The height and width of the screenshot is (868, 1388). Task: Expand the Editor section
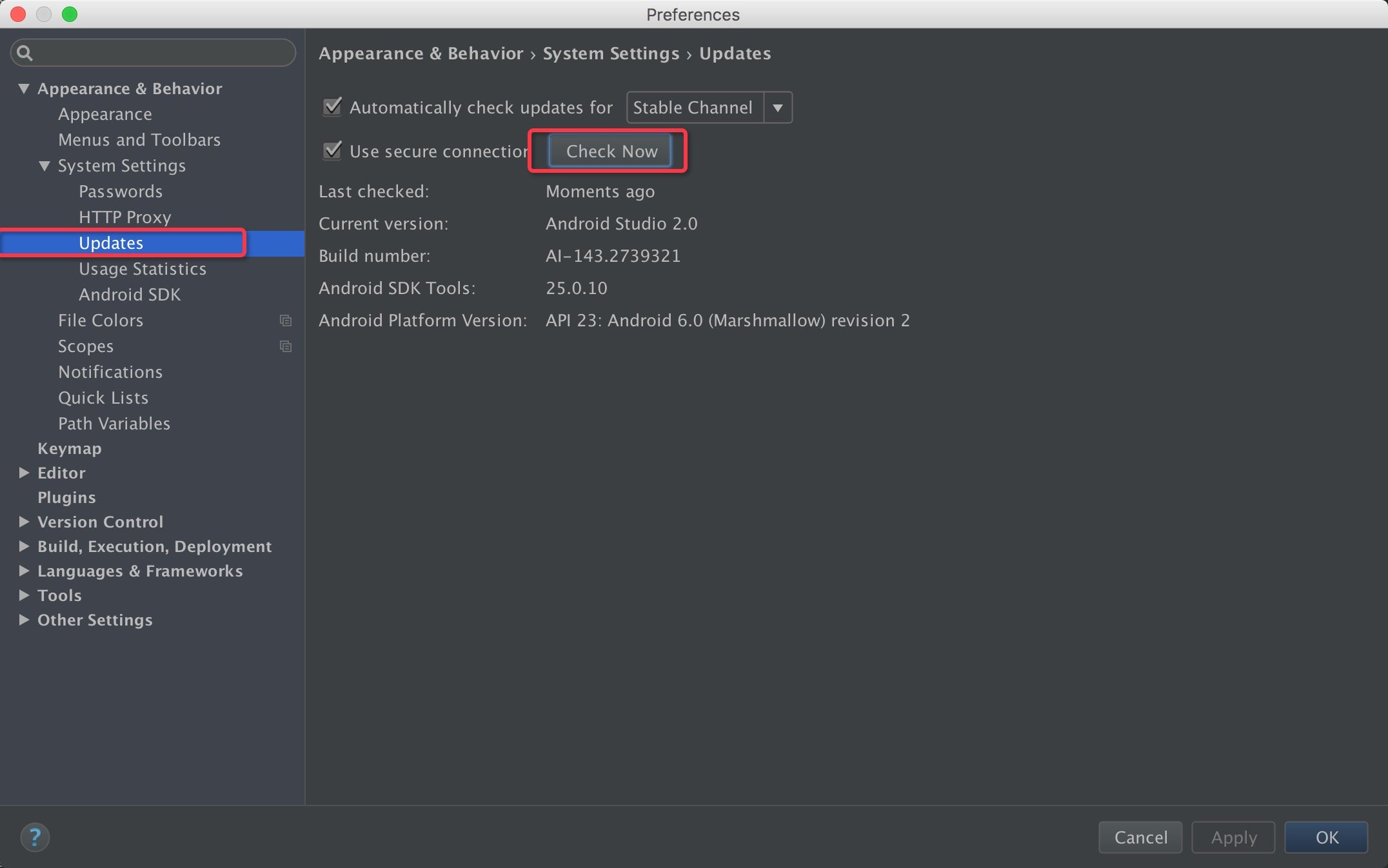(x=24, y=473)
